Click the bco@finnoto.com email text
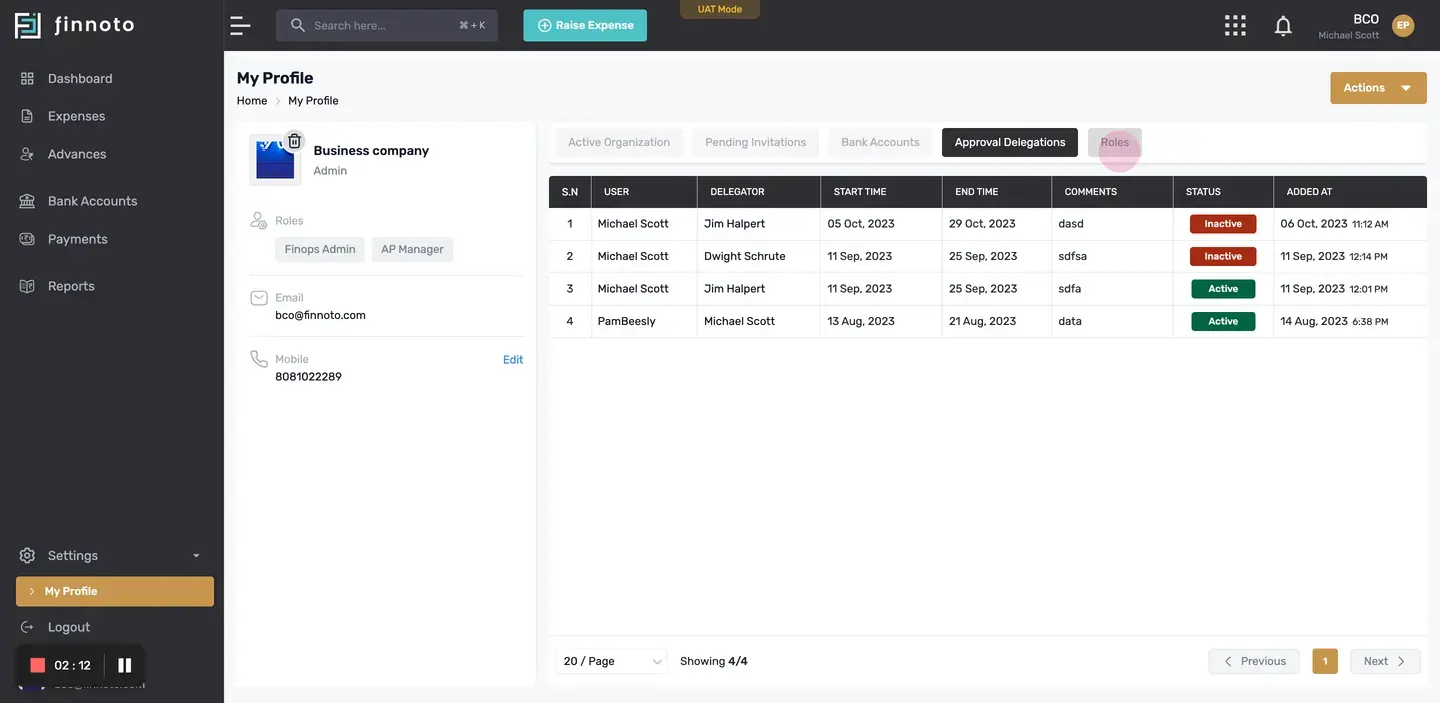The image size is (1440, 703). [x=320, y=315]
